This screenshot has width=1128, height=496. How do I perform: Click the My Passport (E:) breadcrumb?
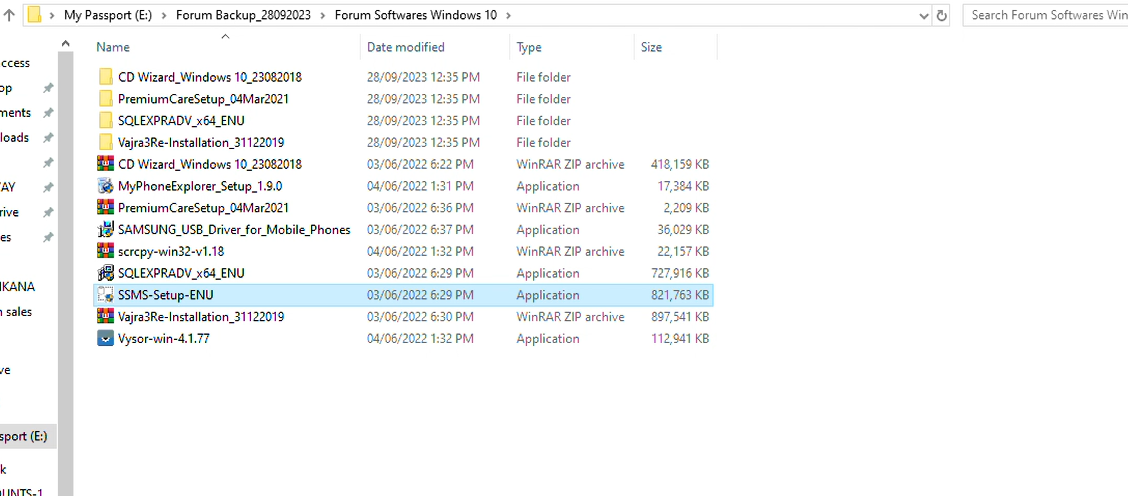coord(108,14)
